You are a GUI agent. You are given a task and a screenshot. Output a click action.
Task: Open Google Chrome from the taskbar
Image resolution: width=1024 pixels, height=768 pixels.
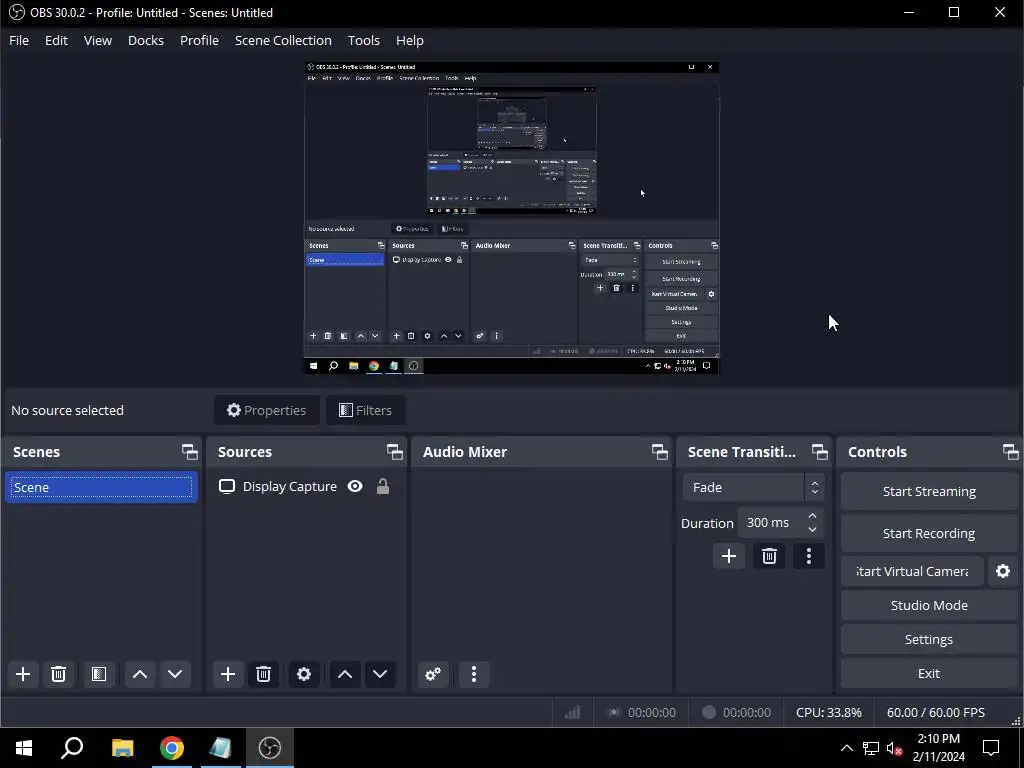172,748
